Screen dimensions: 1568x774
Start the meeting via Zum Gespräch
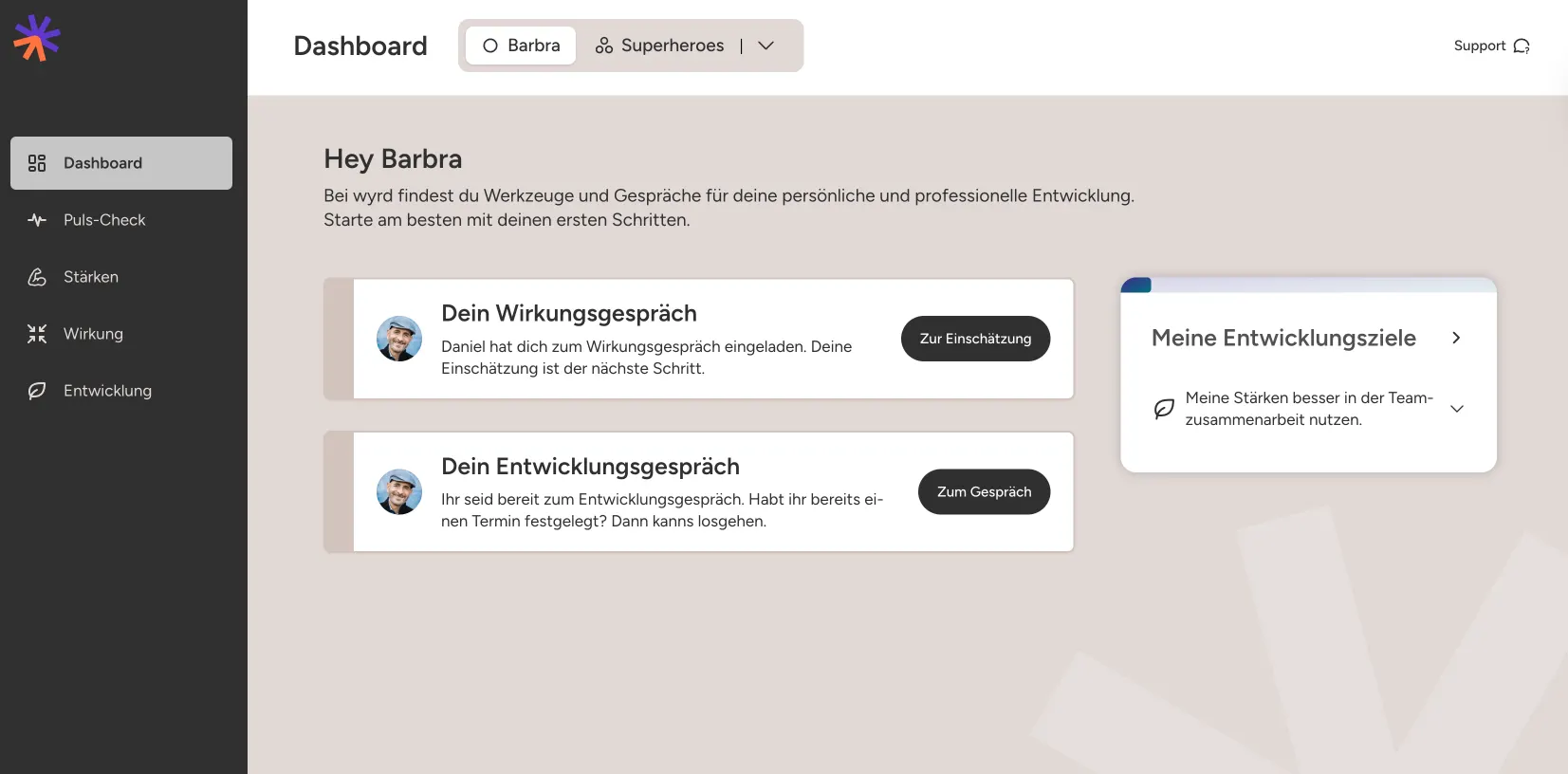tap(984, 491)
